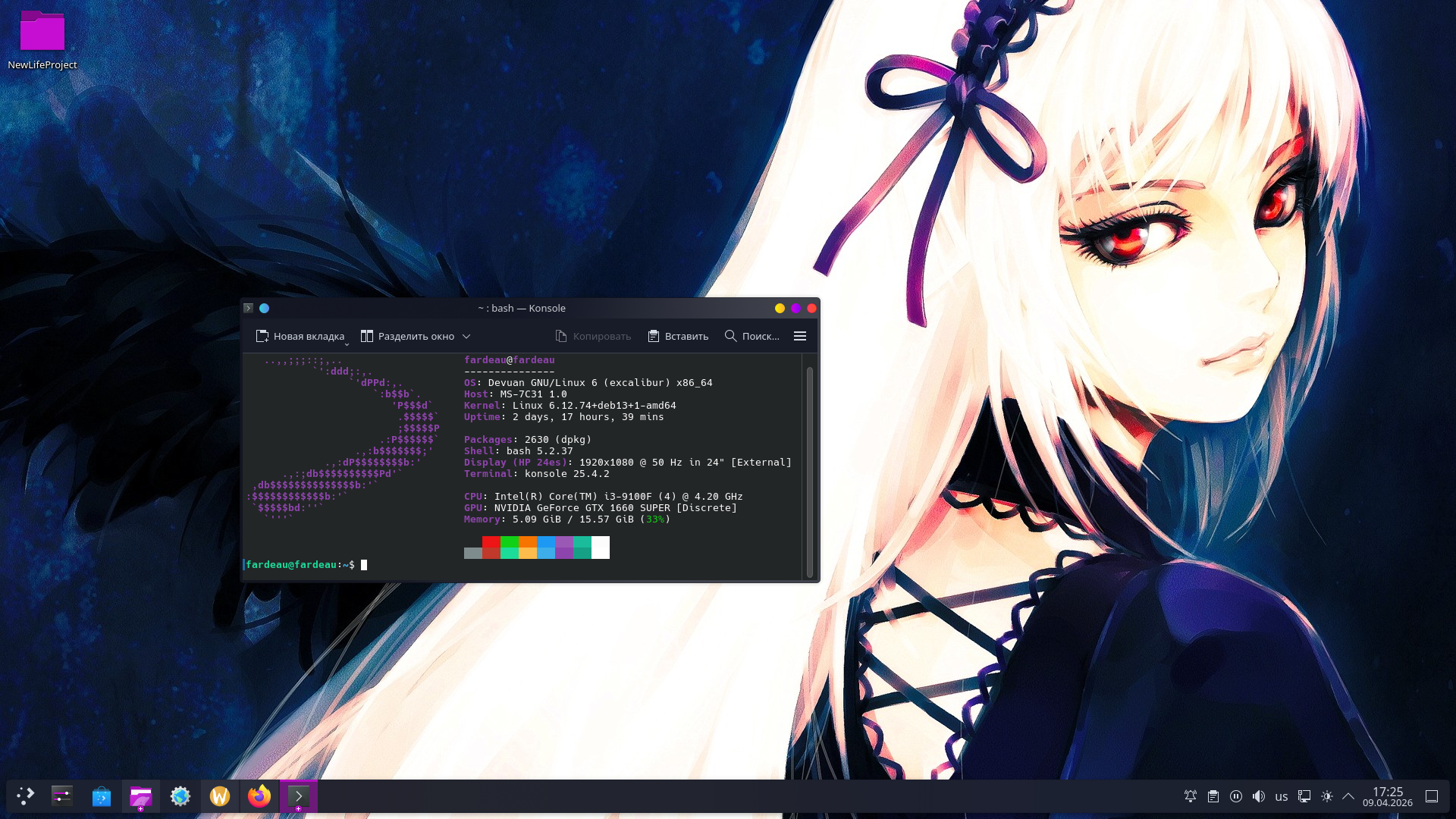Click the New Tab toolbar button
The width and height of the screenshot is (1456, 819).
(x=300, y=337)
